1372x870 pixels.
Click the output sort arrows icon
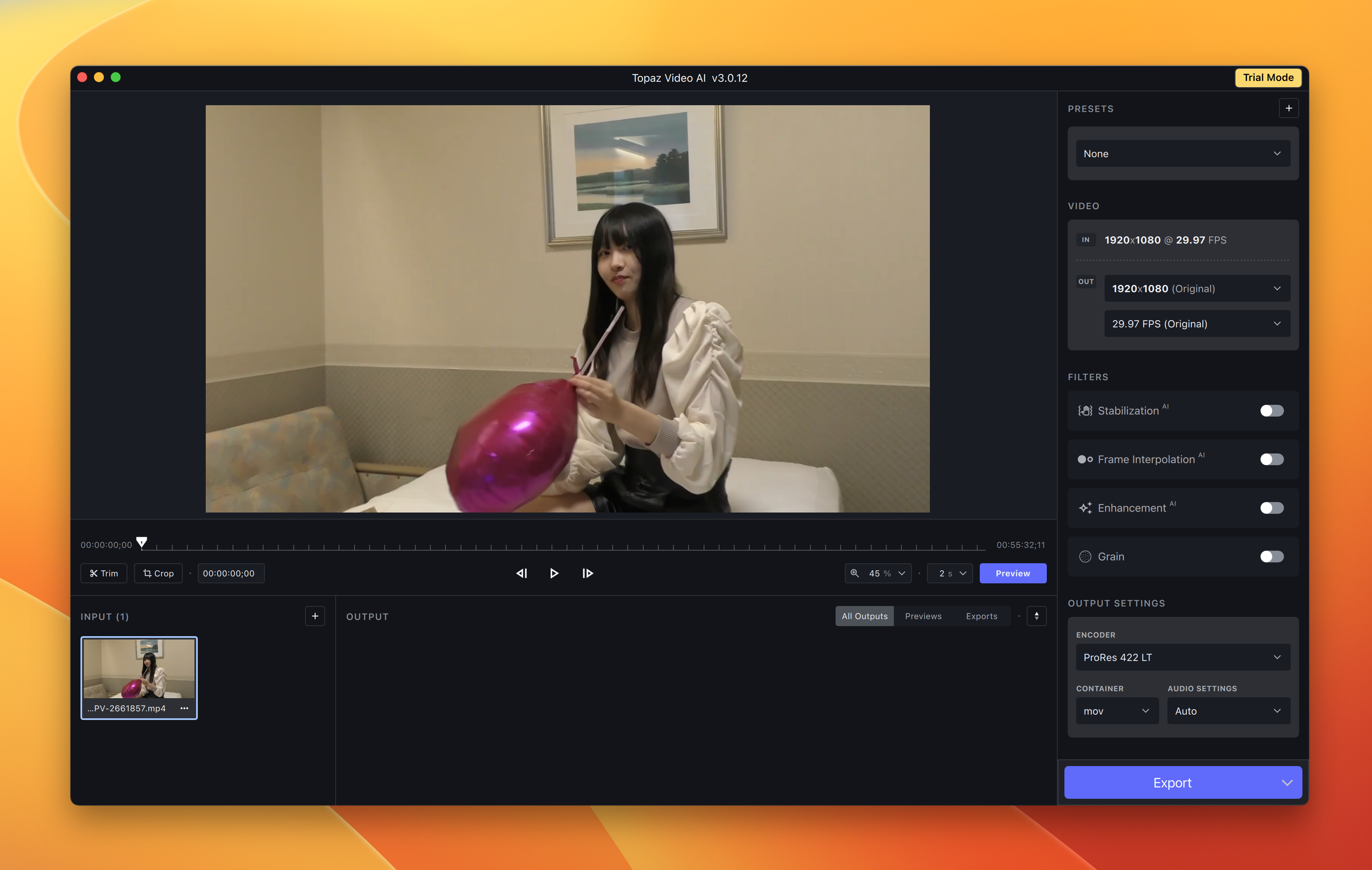tap(1036, 616)
